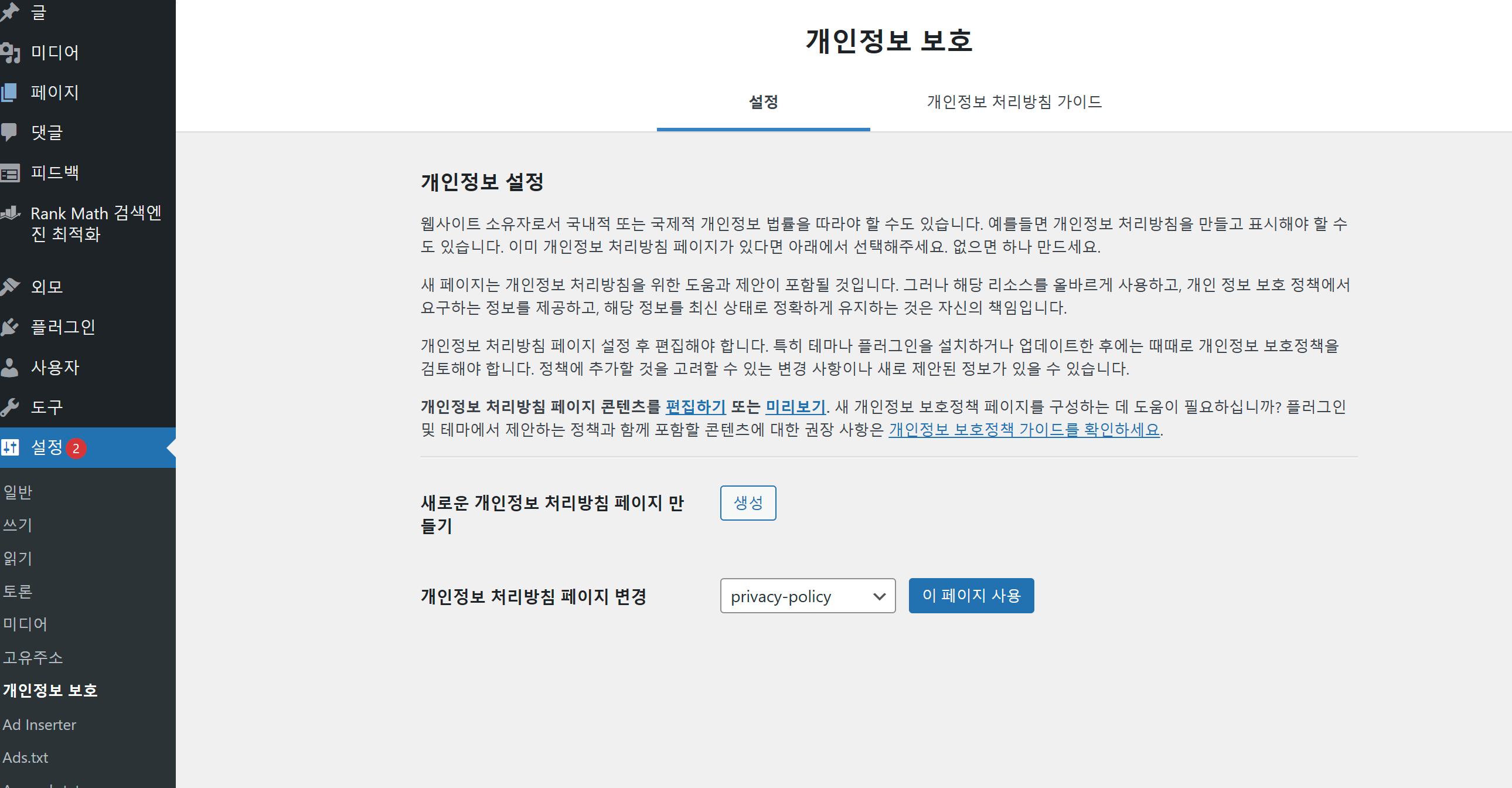Select Ad Inserter in the sidebar
The height and width of the screenshot is (788, 1512).
pyautogui.click(x=39, y=724)
